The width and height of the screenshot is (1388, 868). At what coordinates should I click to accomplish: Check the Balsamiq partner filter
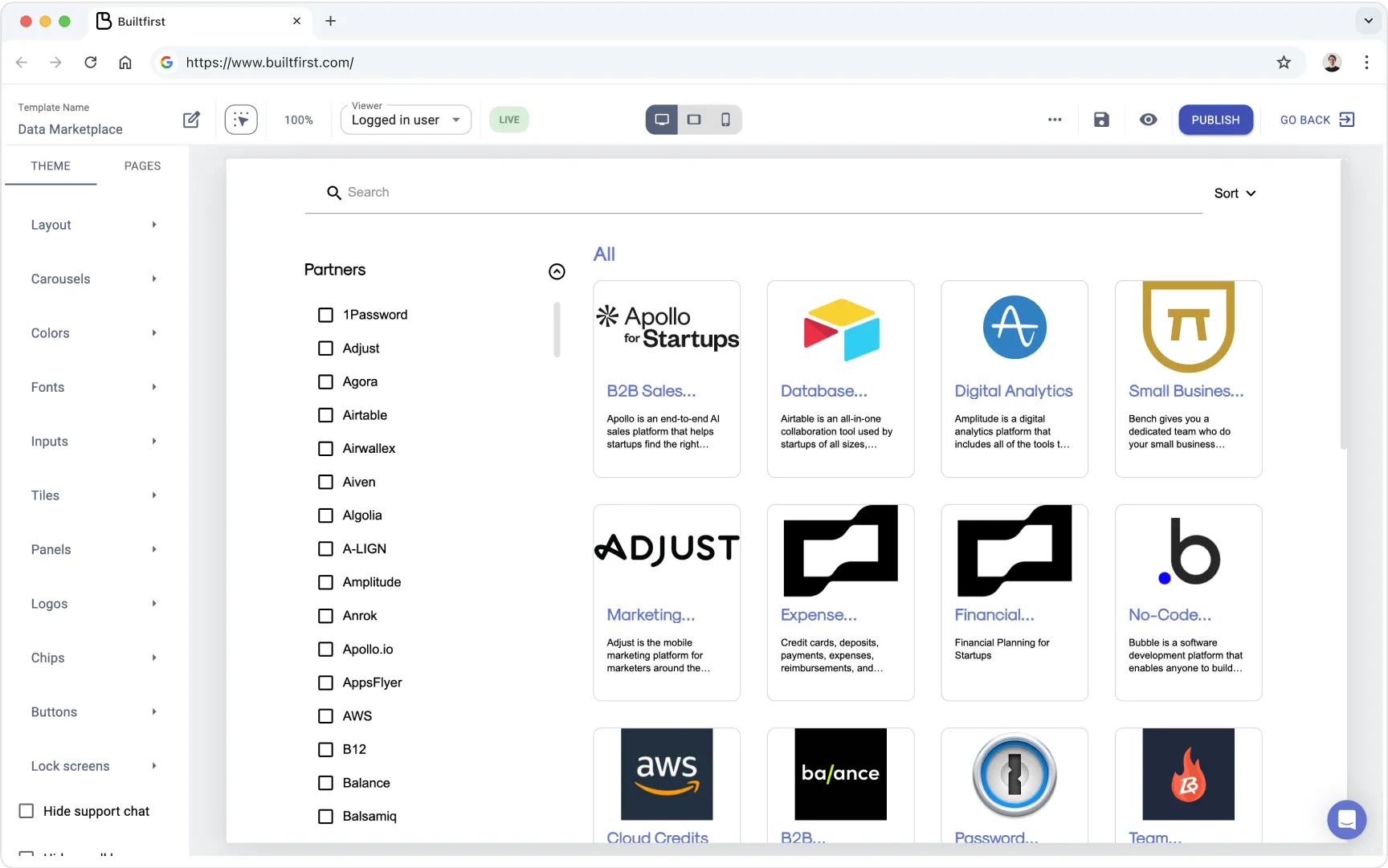325,817
